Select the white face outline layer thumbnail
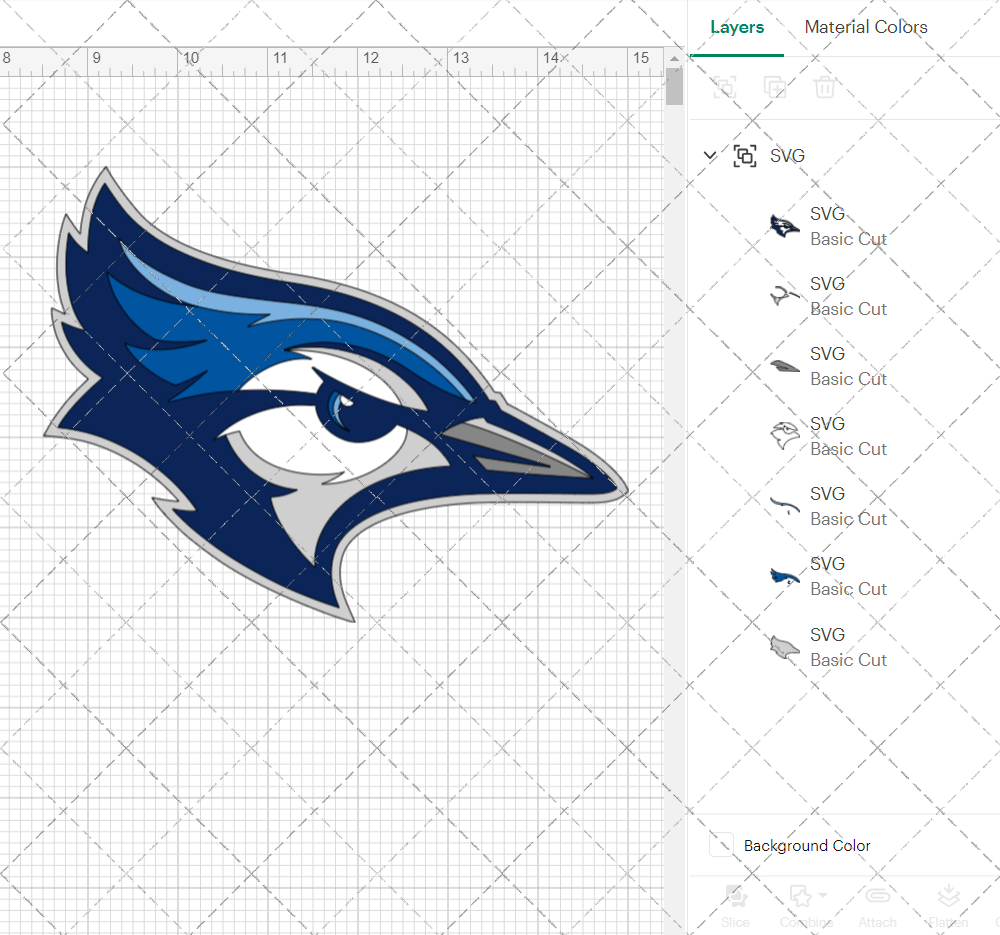Viewport: 1000px width, 935px height. tap(784, 436)
